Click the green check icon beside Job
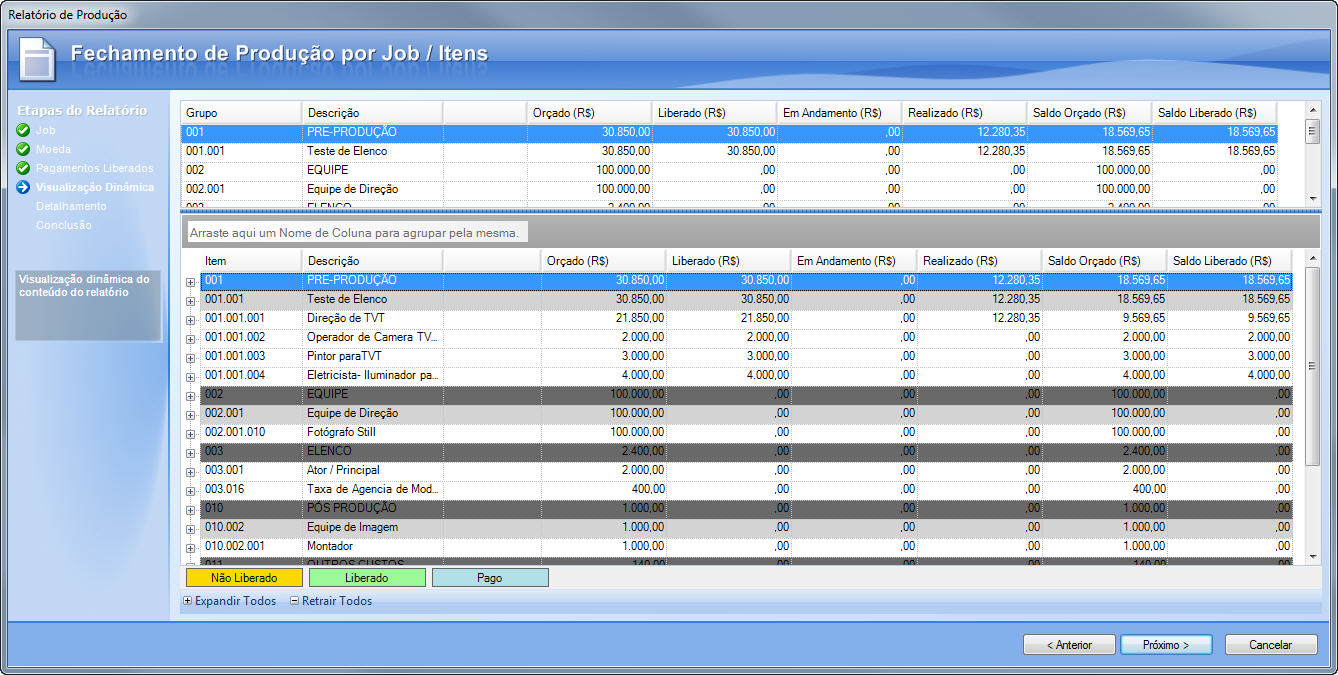 23,130
